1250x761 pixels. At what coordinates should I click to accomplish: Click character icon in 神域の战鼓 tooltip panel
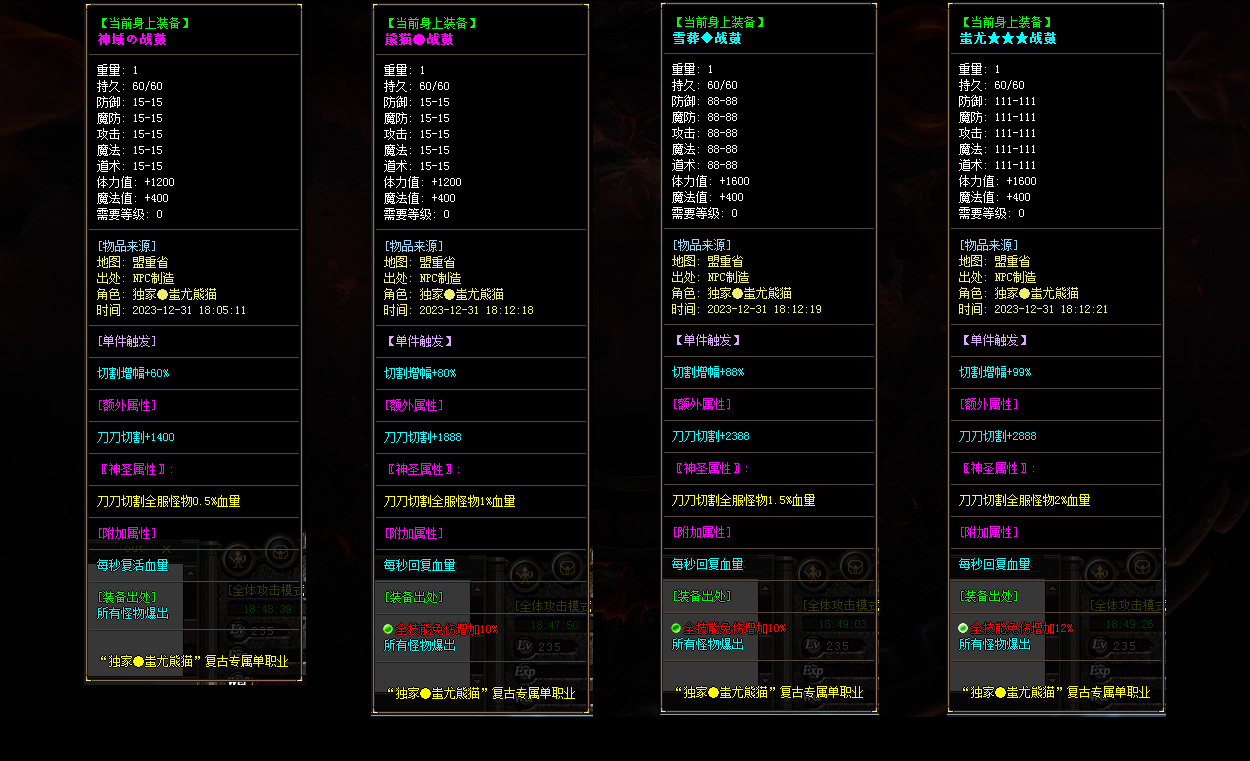coord(236,558)
